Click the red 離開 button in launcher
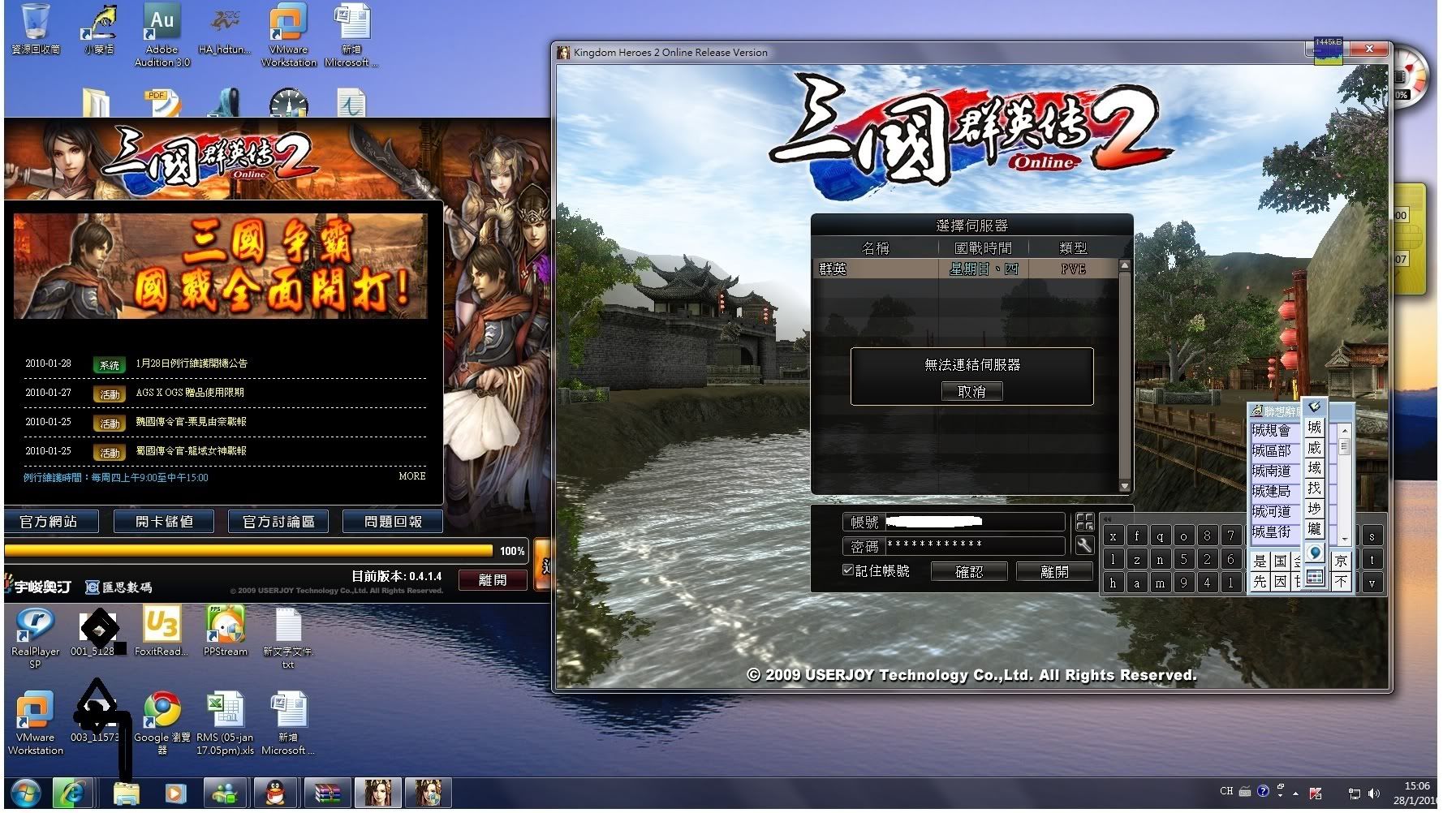This screenshot has height=813, width=1456. 493,580
